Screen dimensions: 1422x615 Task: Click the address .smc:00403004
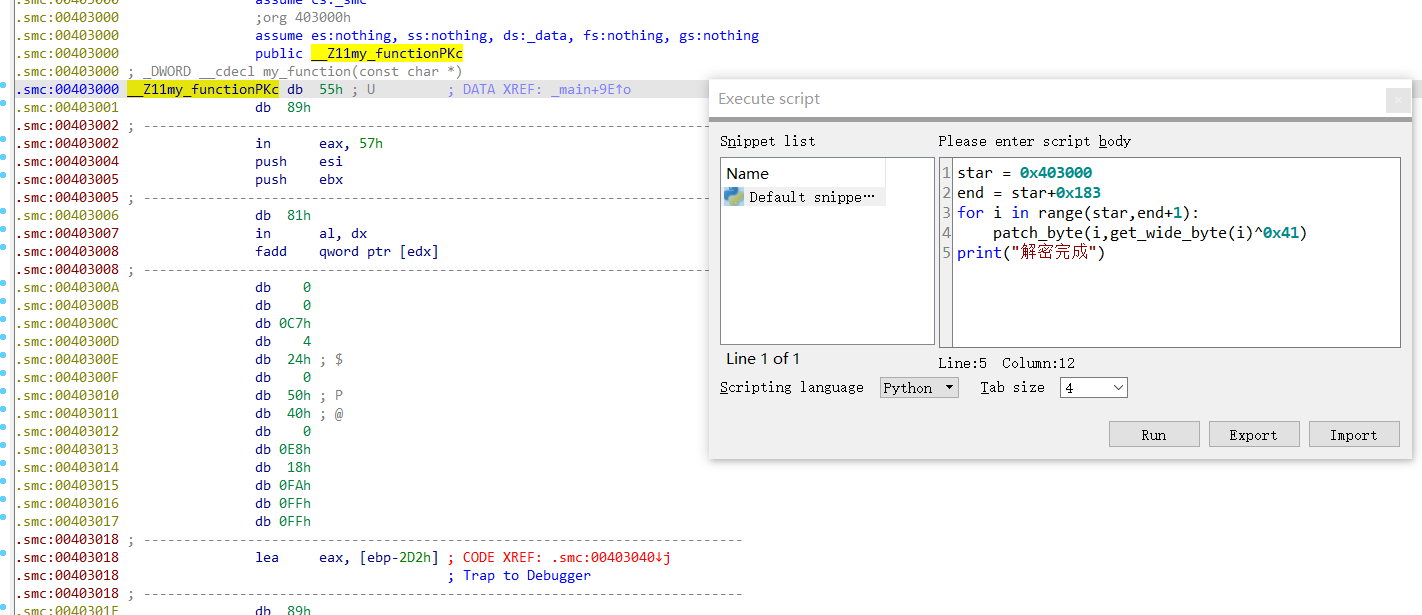click(67, 161)
